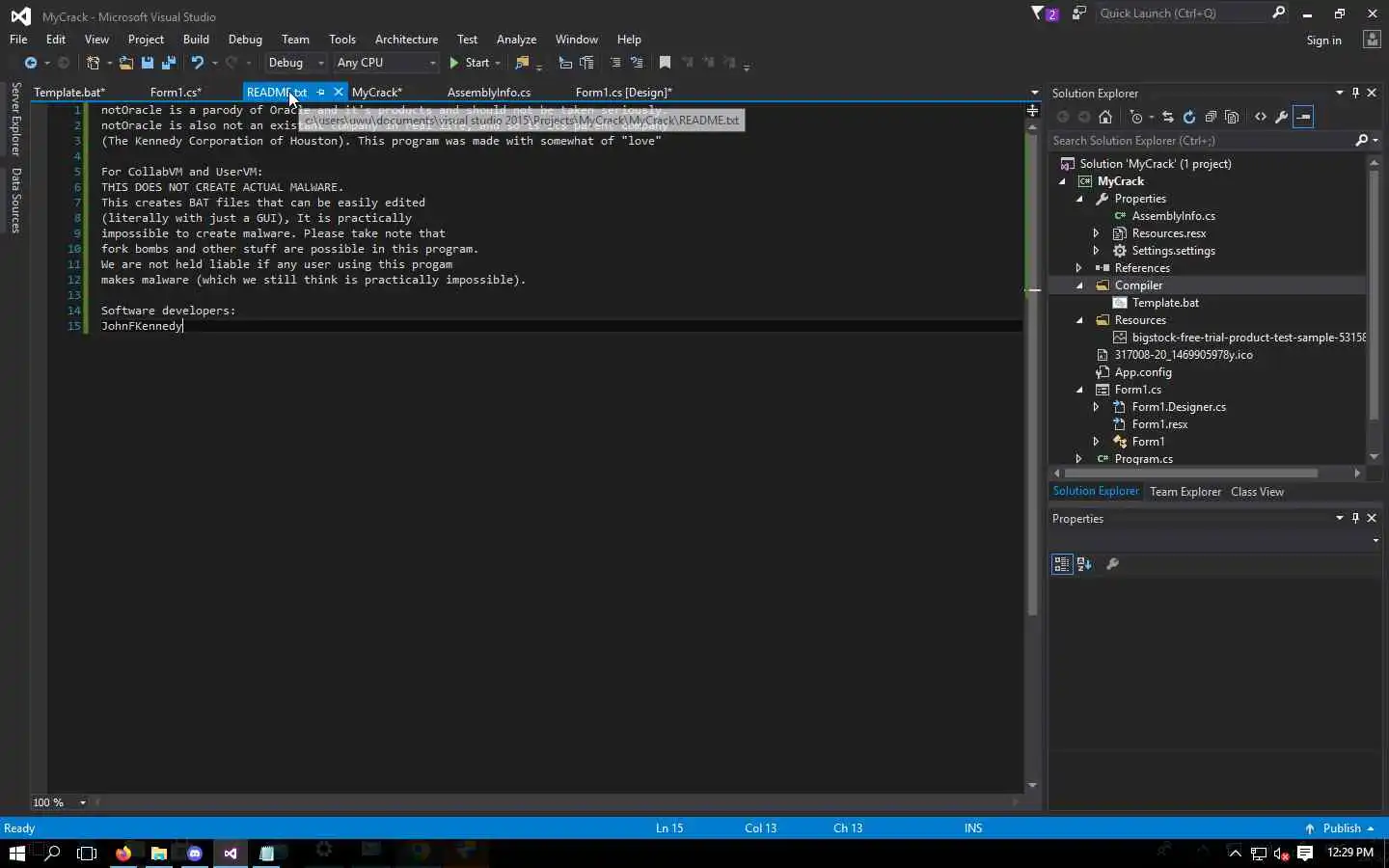This screenshot has width=1389, height=868.
Task: Click the Open File folder icon
Action: coord(126,63)
